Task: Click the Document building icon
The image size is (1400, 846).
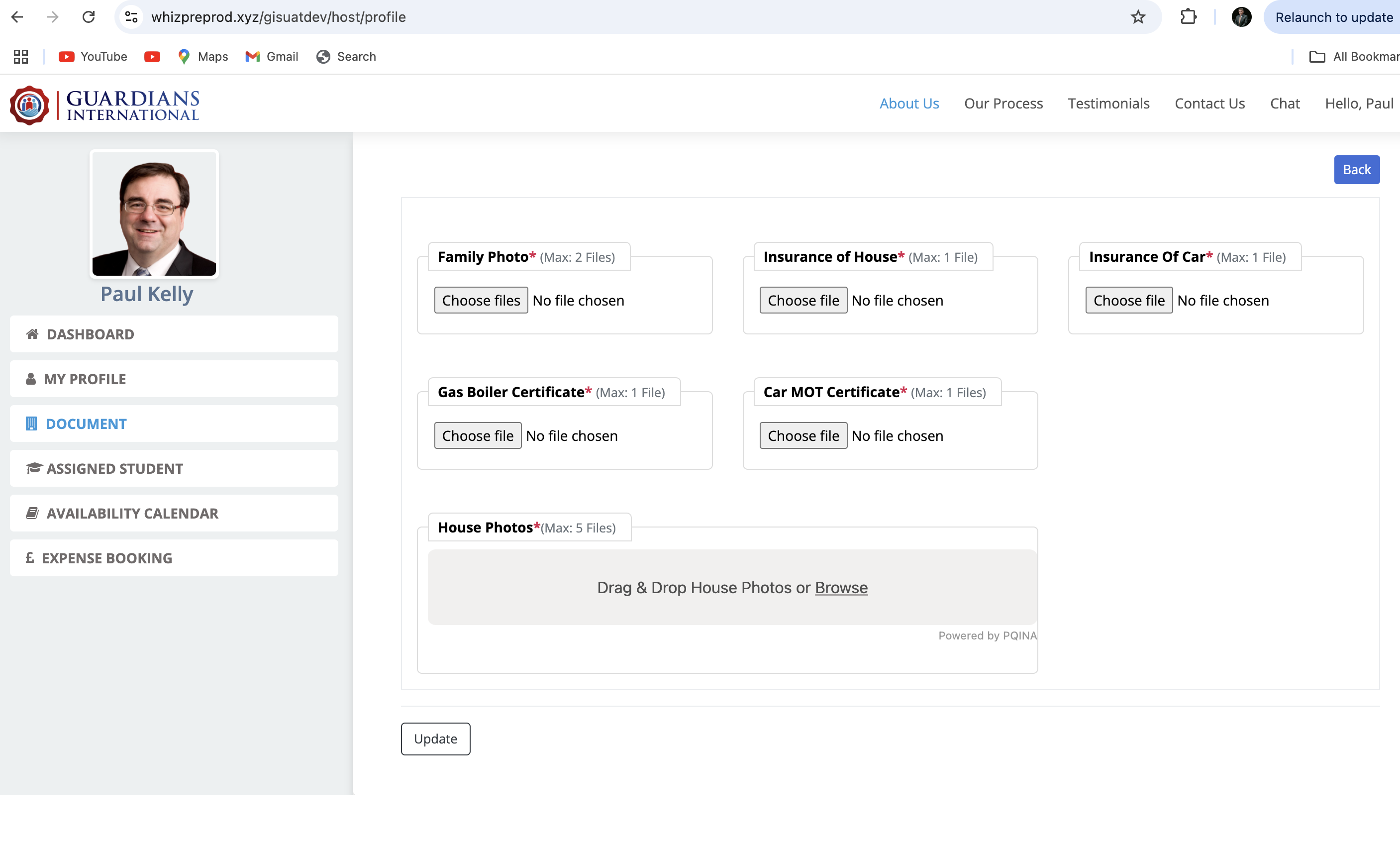Action: [x=31, y=424]
